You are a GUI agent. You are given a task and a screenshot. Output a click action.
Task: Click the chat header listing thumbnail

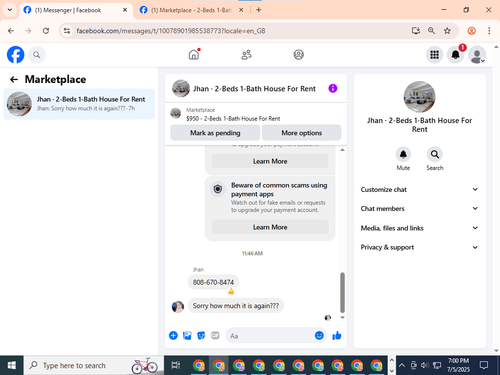181,88
